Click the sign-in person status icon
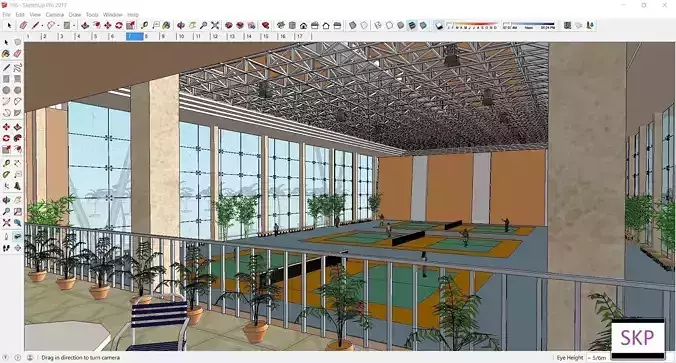Image resolution: width=676 pixels, height=363 pixels. click(x=30, y=357)
